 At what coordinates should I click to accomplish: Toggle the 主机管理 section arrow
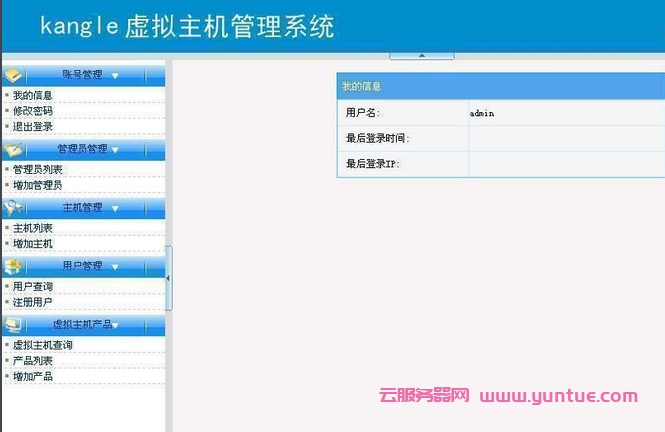(x=113, y=208)
